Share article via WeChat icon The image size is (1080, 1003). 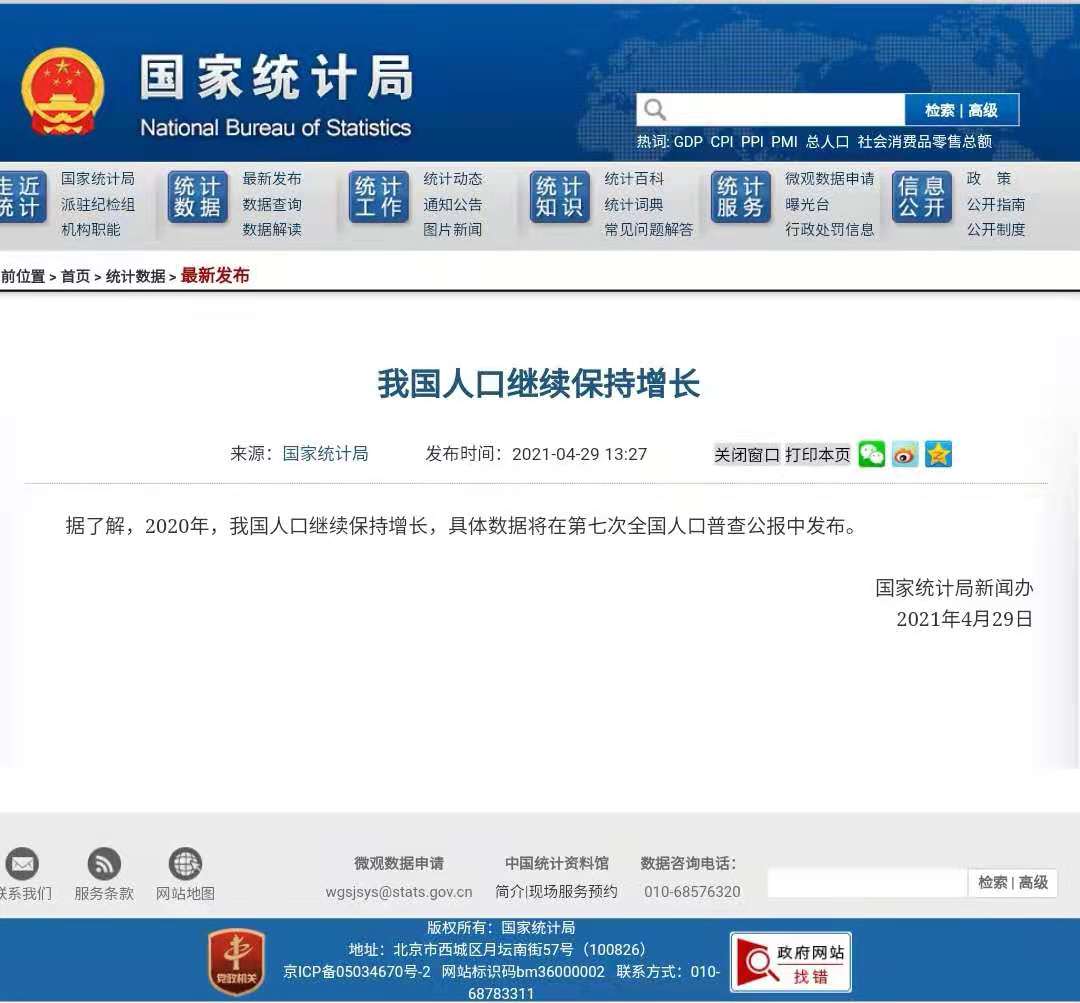[x=872, y=454]
